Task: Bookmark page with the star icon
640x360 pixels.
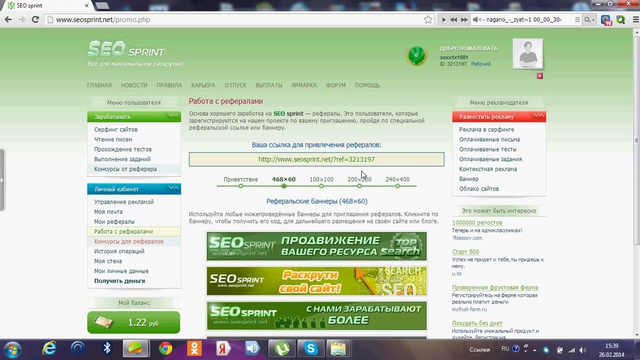Action: click(428, 20)
